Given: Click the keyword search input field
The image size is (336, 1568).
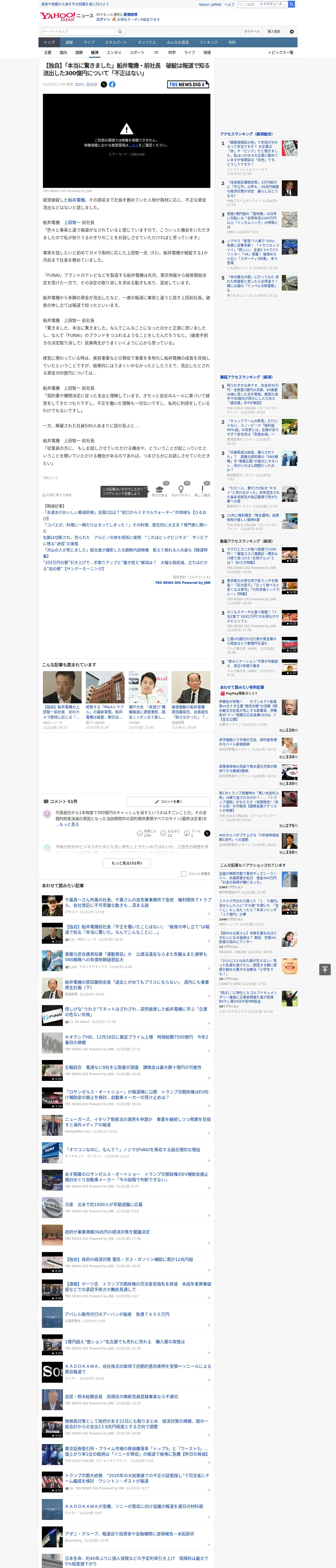Looking at the screenshot, I should [x=79, y=31].
